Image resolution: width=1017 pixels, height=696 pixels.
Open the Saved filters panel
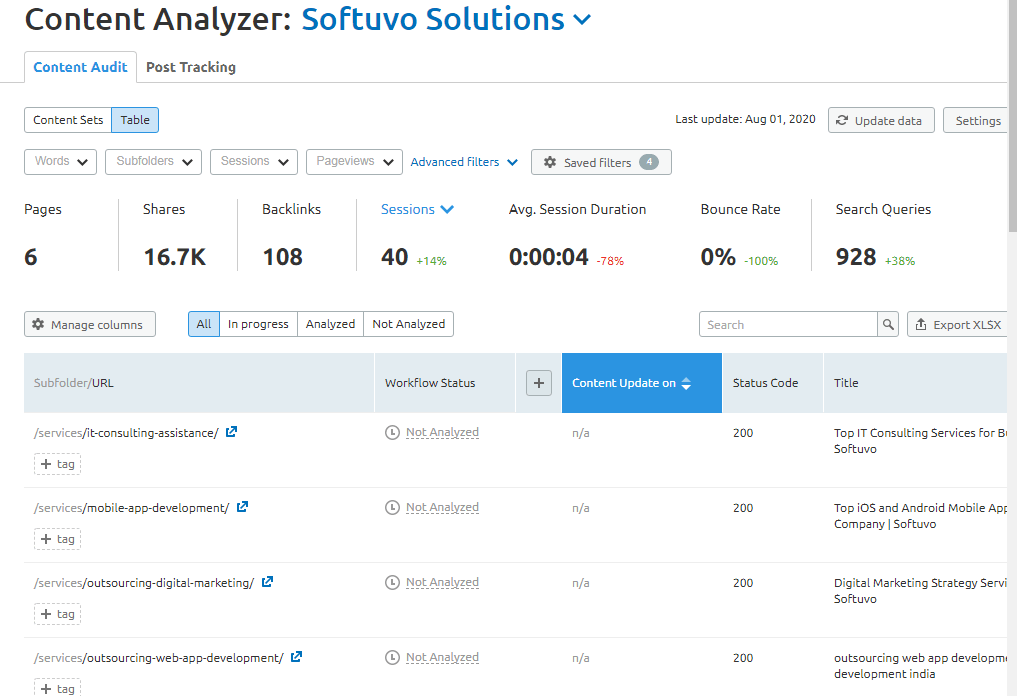pos(601,162)
